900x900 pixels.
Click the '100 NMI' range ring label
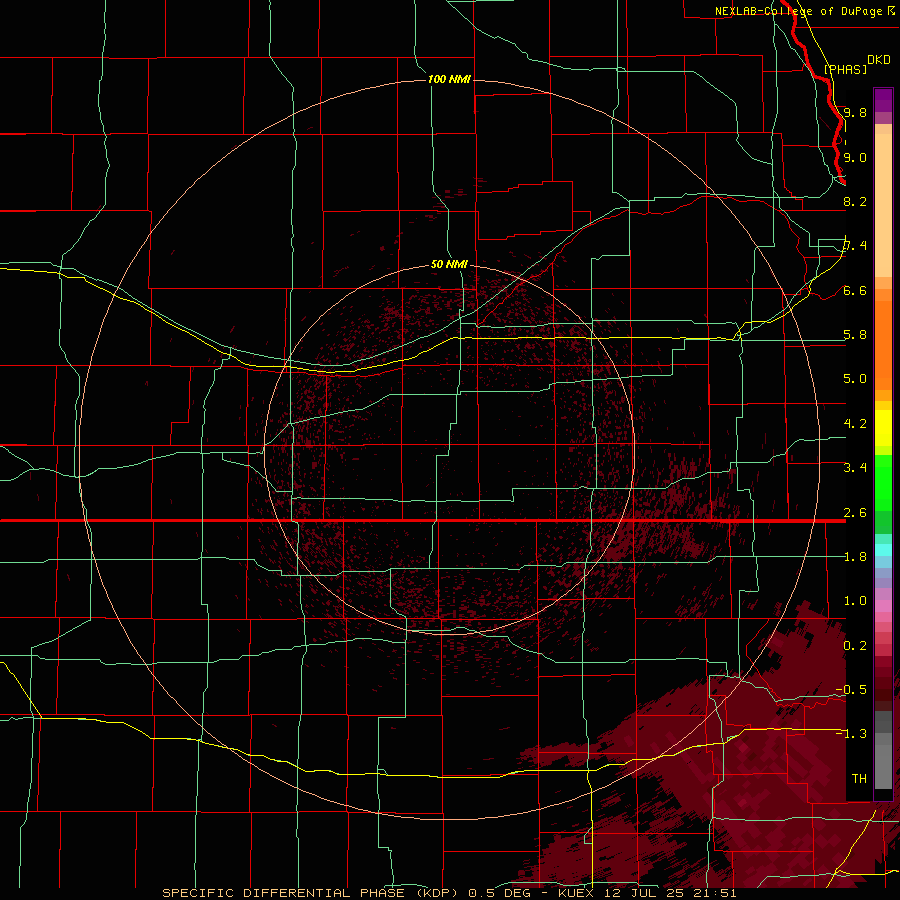pyautogui.click(x=449, y=79)
